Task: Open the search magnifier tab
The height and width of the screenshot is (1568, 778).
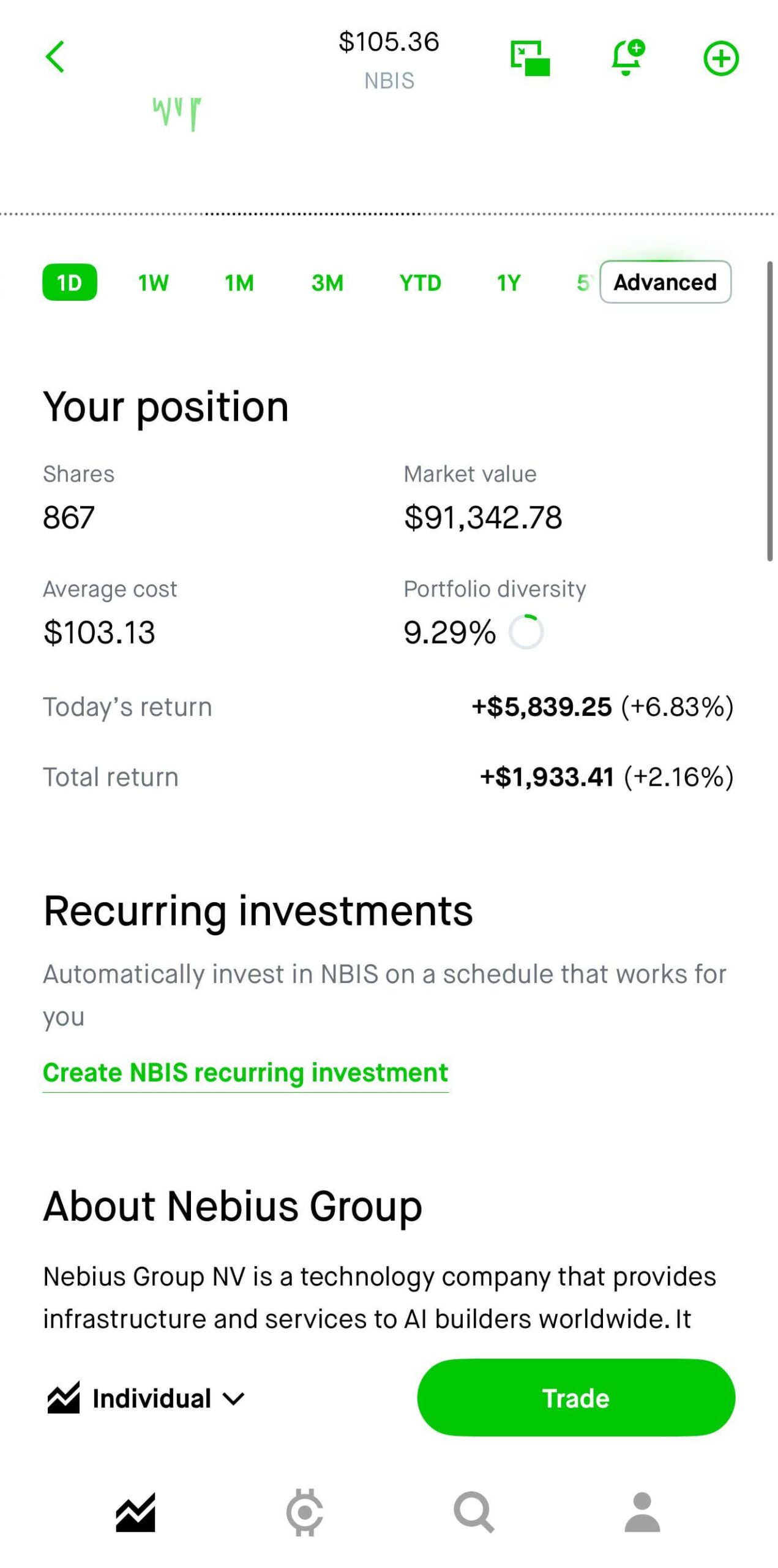Action: pyautogui.click(x=473, y=1512)
